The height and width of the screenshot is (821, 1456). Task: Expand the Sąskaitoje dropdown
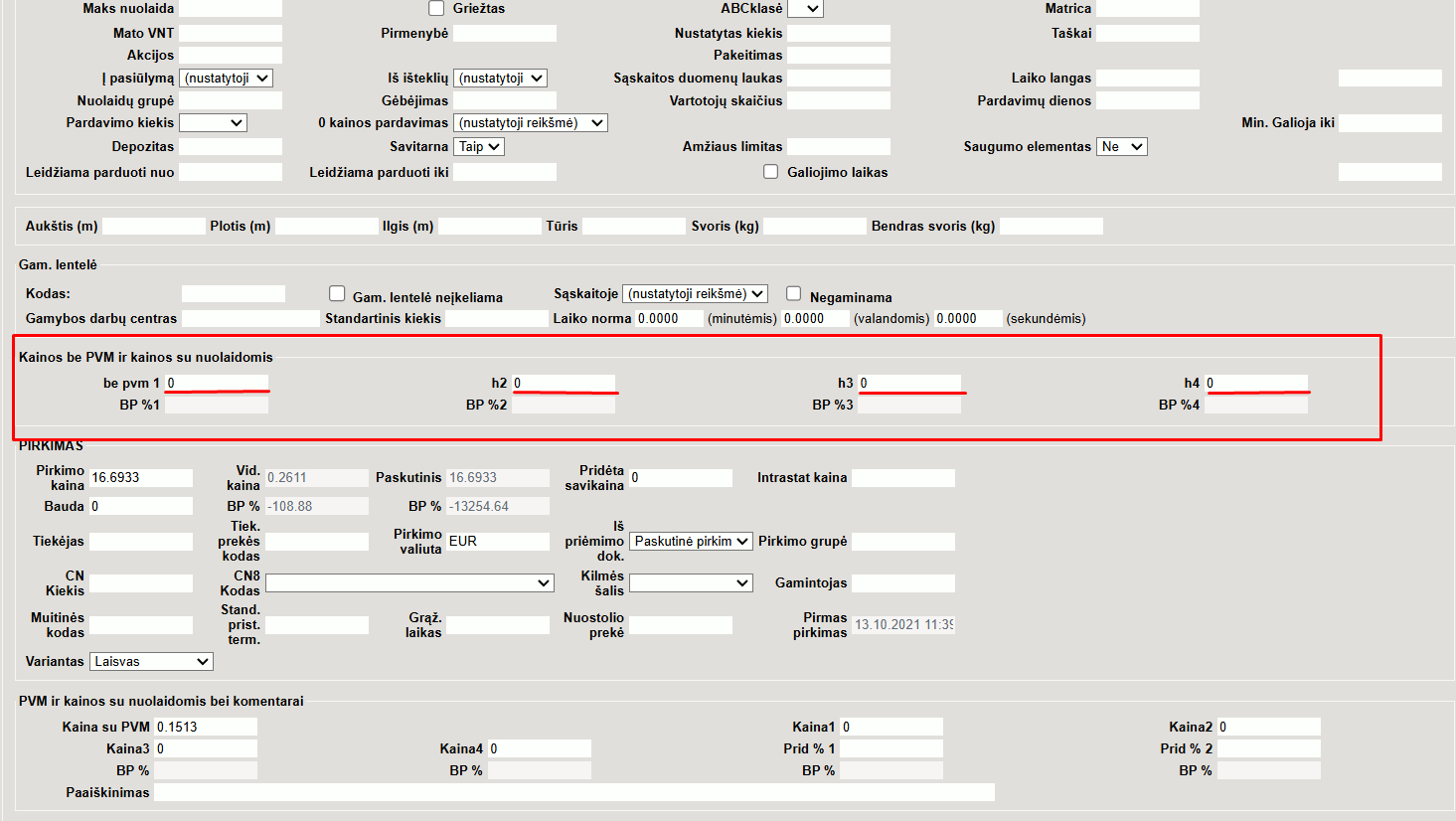tap(695, 294)
